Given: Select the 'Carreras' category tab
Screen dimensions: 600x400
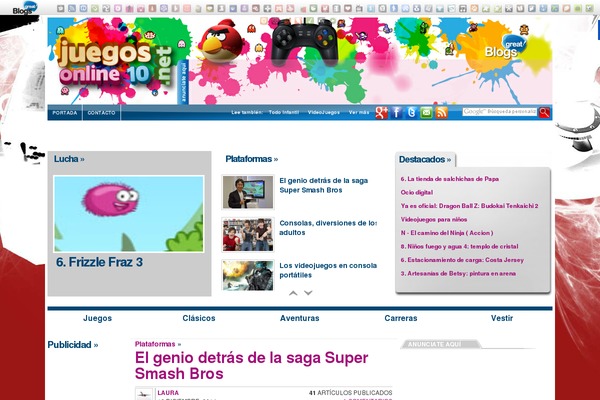Looking at the screenshot, I should (x=401, y=318).
